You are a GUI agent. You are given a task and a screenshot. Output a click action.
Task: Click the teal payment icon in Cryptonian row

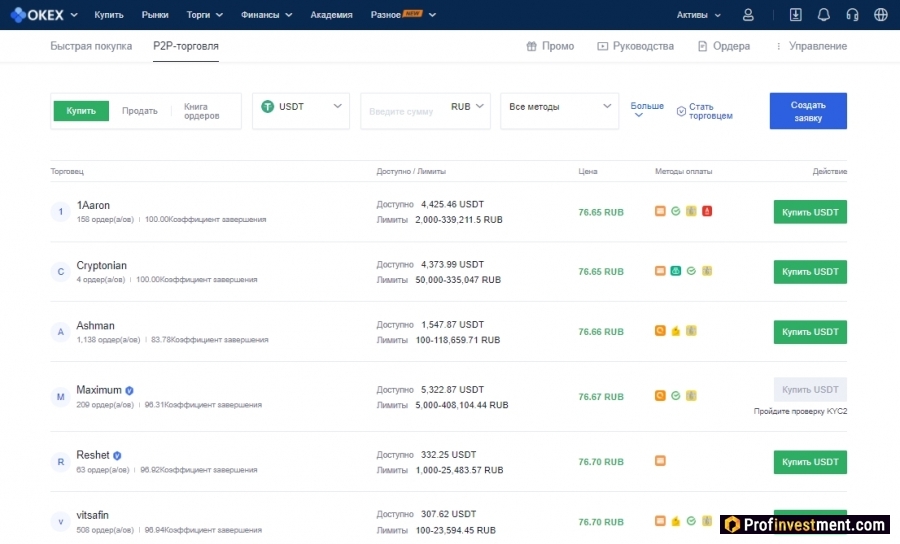tap(676, 271)
